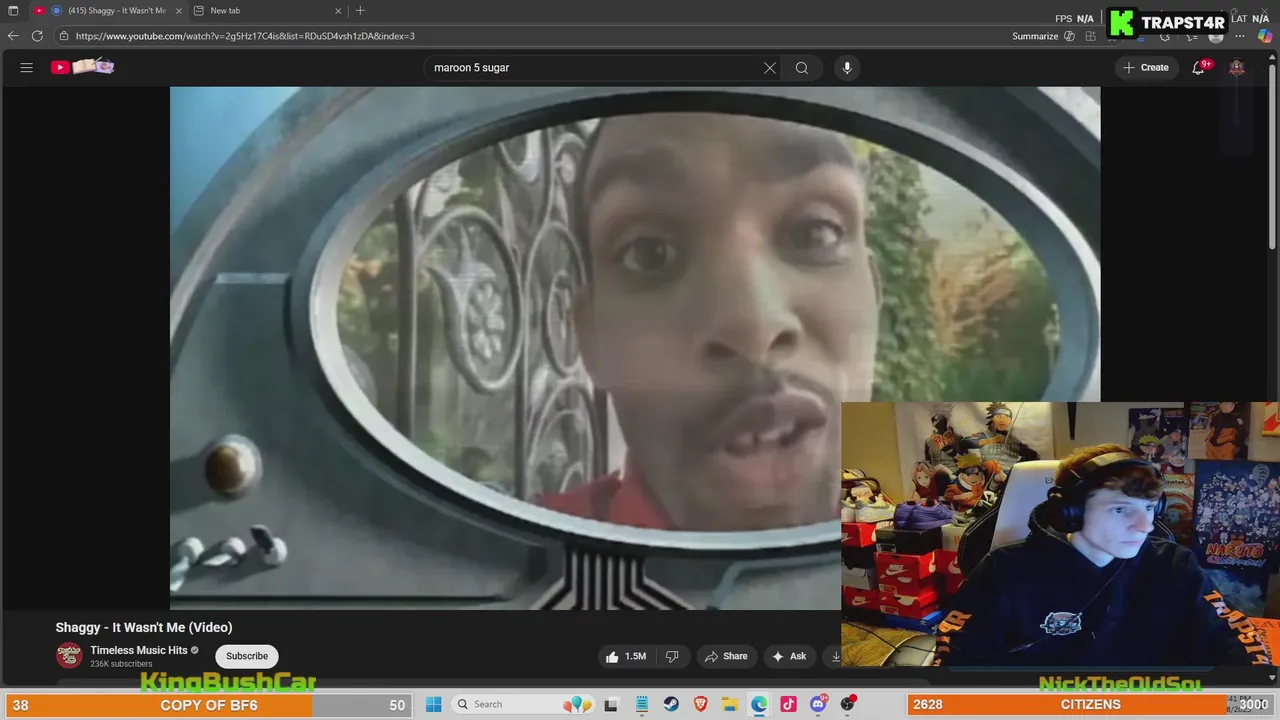Open File Explorer from taskbar
1280x720 pixels.
point(730,704)
